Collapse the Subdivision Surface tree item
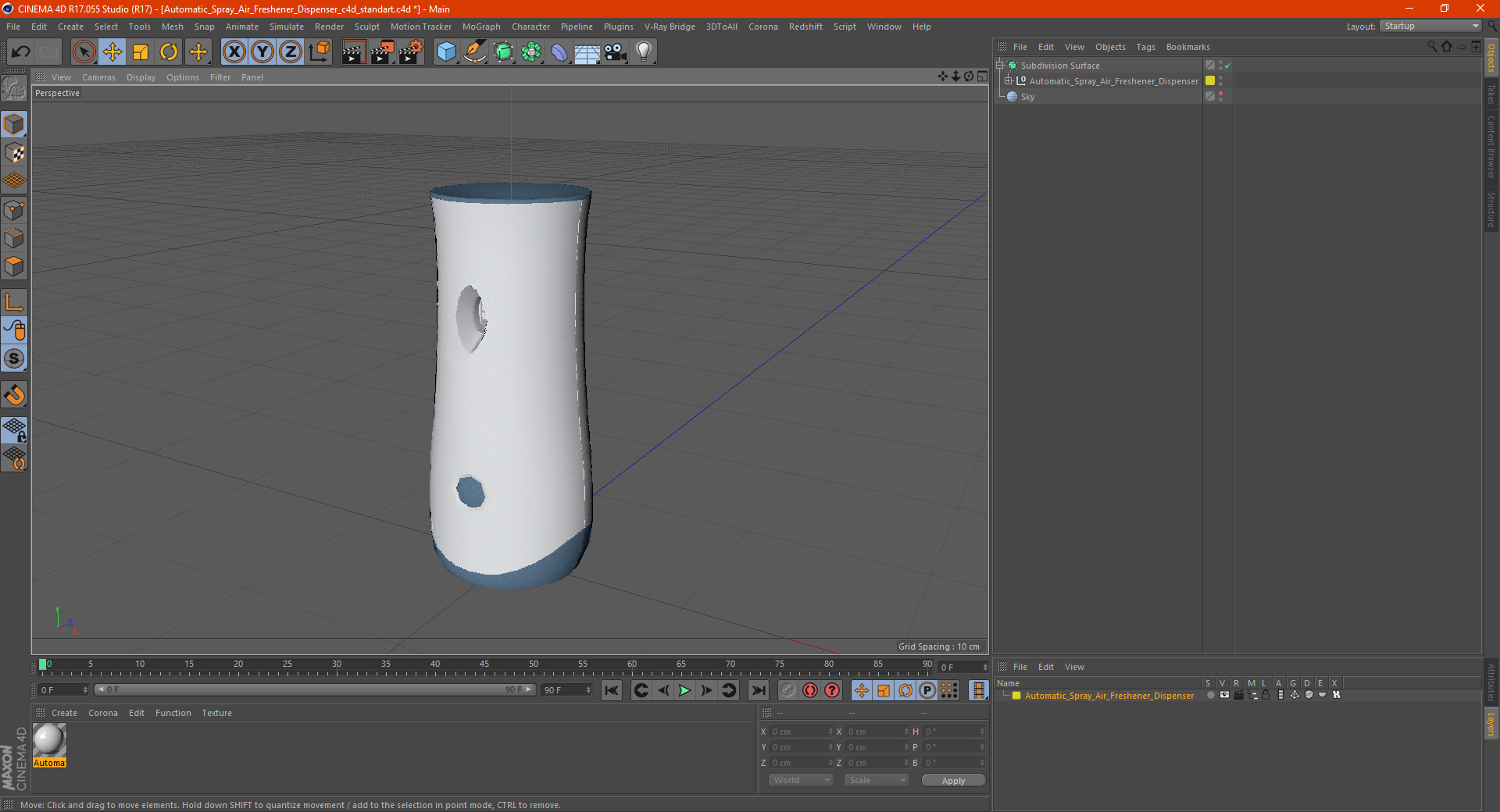Screen dimensions: 1500x812 1000,66
